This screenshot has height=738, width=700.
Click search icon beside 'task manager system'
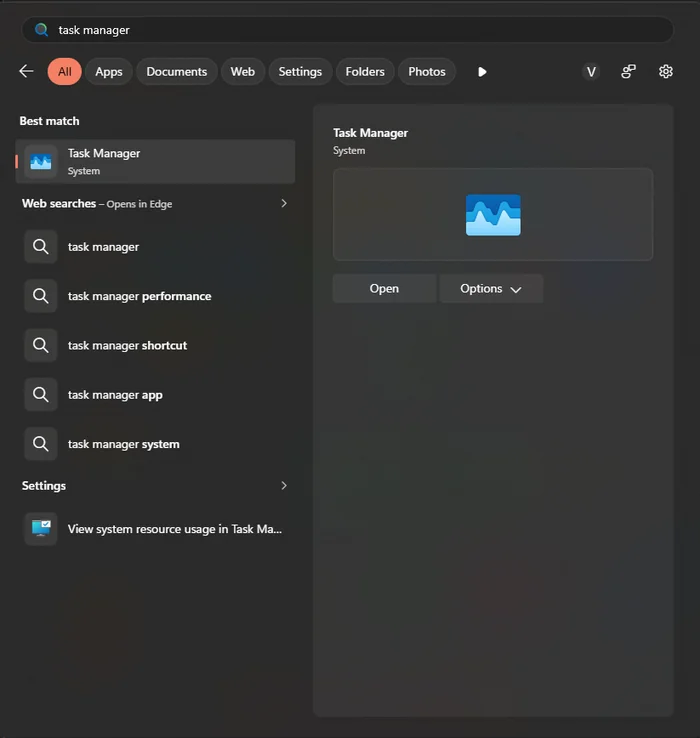coord(41,444)
